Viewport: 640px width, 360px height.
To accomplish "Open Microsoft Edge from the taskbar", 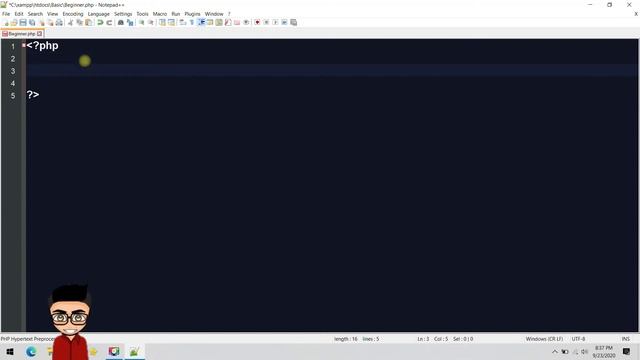I will coord(31,351).
